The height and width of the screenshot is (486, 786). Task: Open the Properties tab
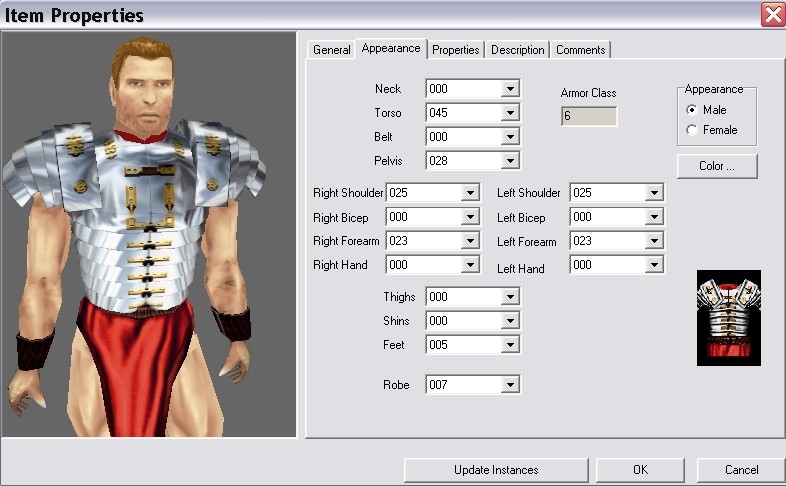(x=456, y=50)
